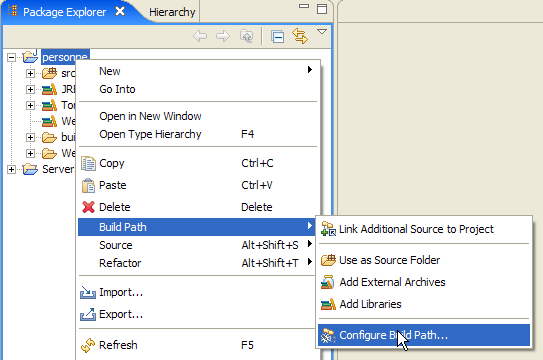Click the Link Additional Source icon
The height and width of the screenshot is (360, 543).
click(x=328, y=229)
